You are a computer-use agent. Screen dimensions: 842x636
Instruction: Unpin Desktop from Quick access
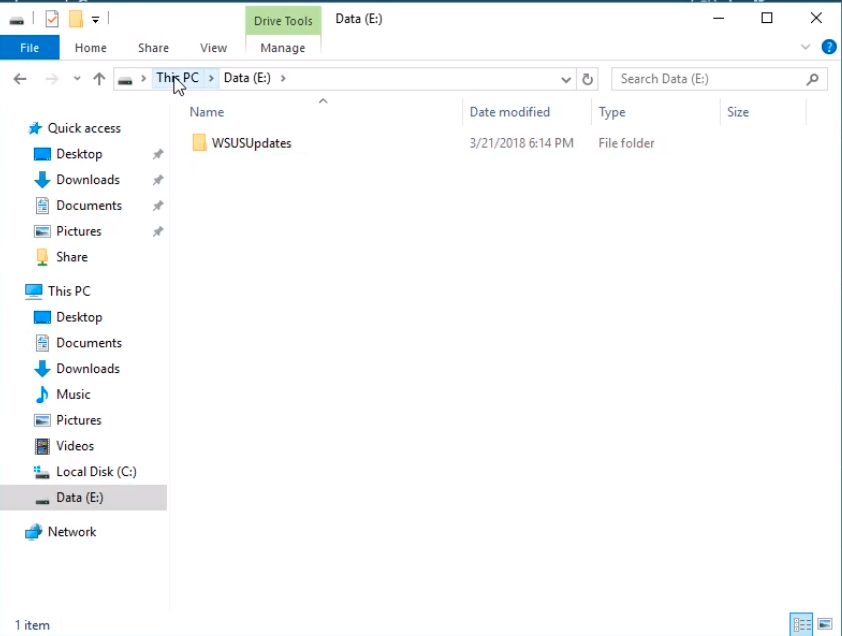157,154
